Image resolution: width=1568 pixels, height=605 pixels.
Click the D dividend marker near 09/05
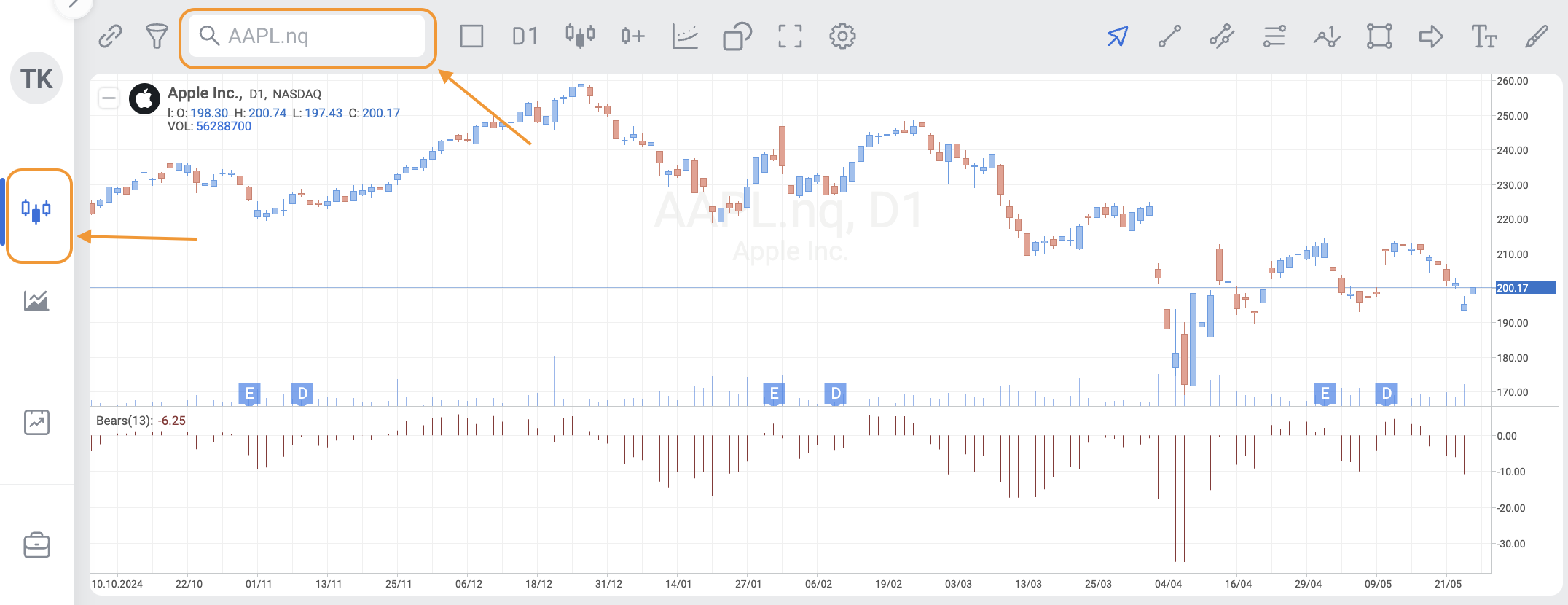tap(1386, 394)
